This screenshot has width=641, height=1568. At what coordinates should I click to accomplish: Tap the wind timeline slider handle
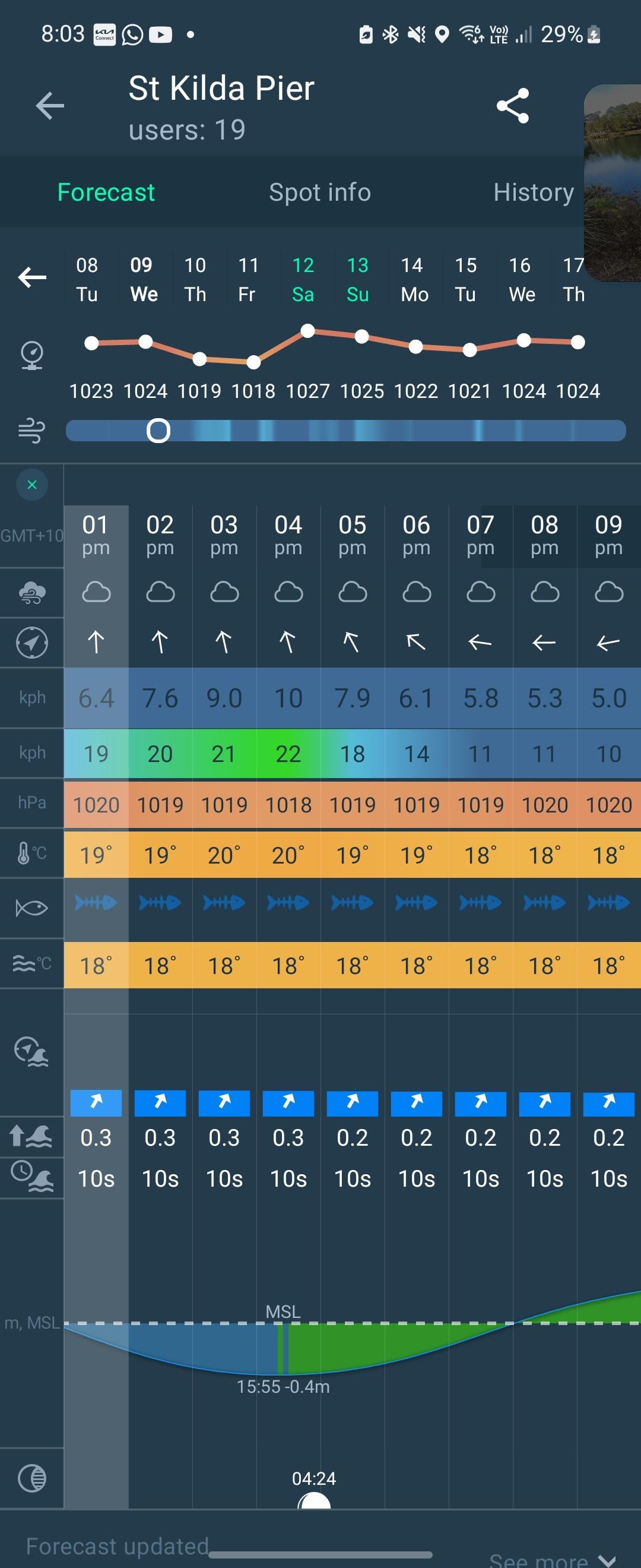click(x=158, y=431)
